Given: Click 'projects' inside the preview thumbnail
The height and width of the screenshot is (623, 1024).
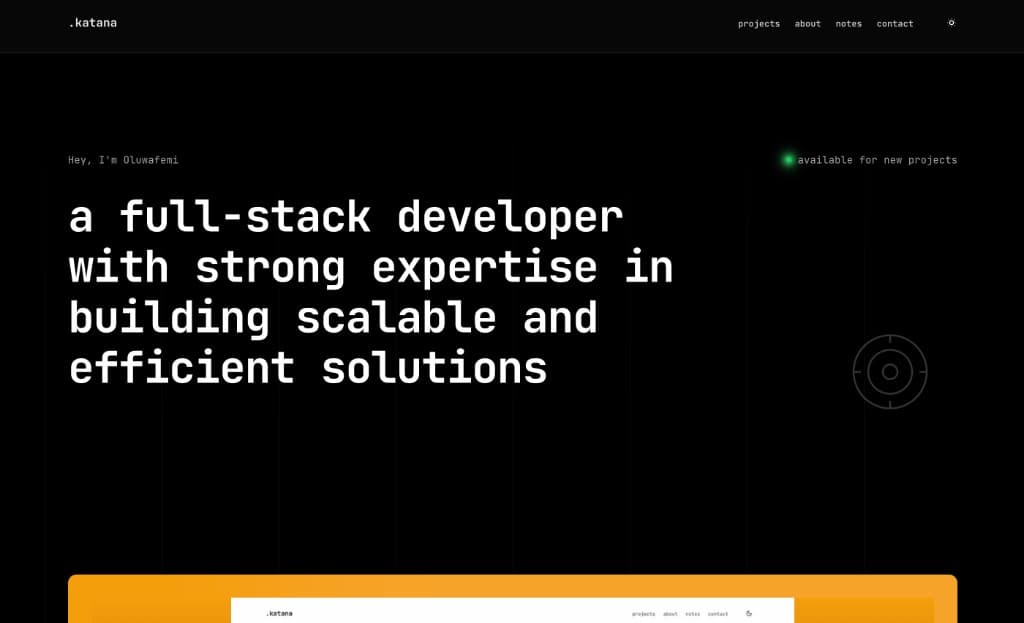Looking at the screenshot, I should click(643, 614).
